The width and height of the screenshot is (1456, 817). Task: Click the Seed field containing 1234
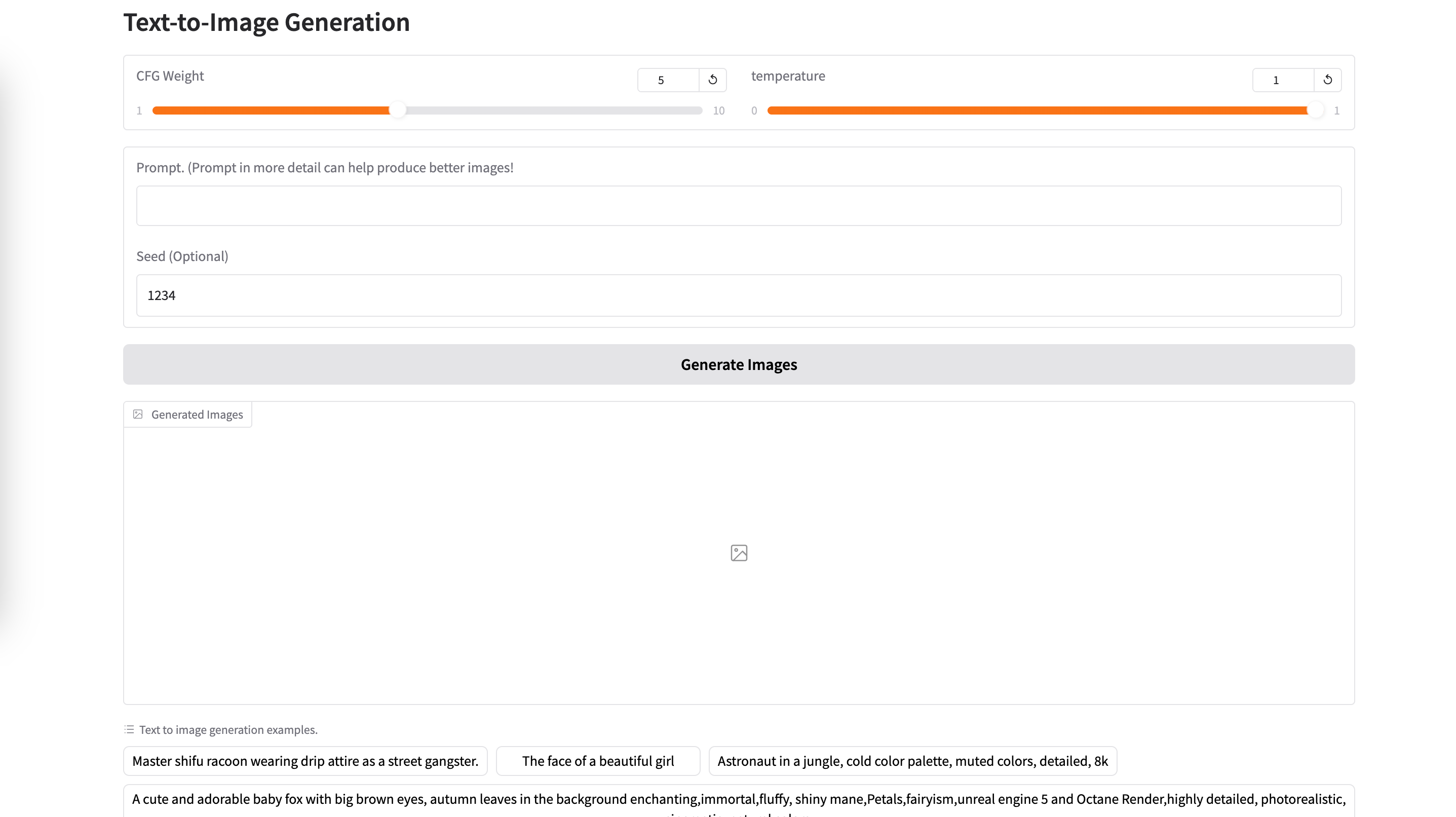pos(739,295)
